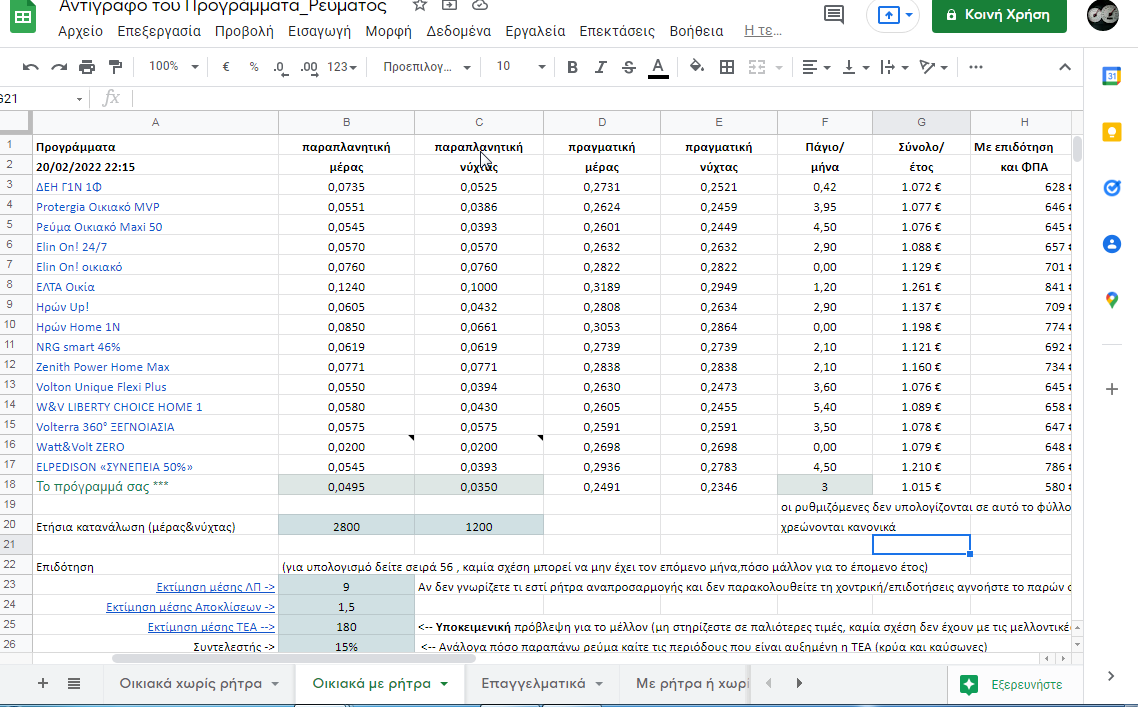This screenshot has height=707, width=1138.
Task: Open the borders tool
Action: click(x=726, y=68)
